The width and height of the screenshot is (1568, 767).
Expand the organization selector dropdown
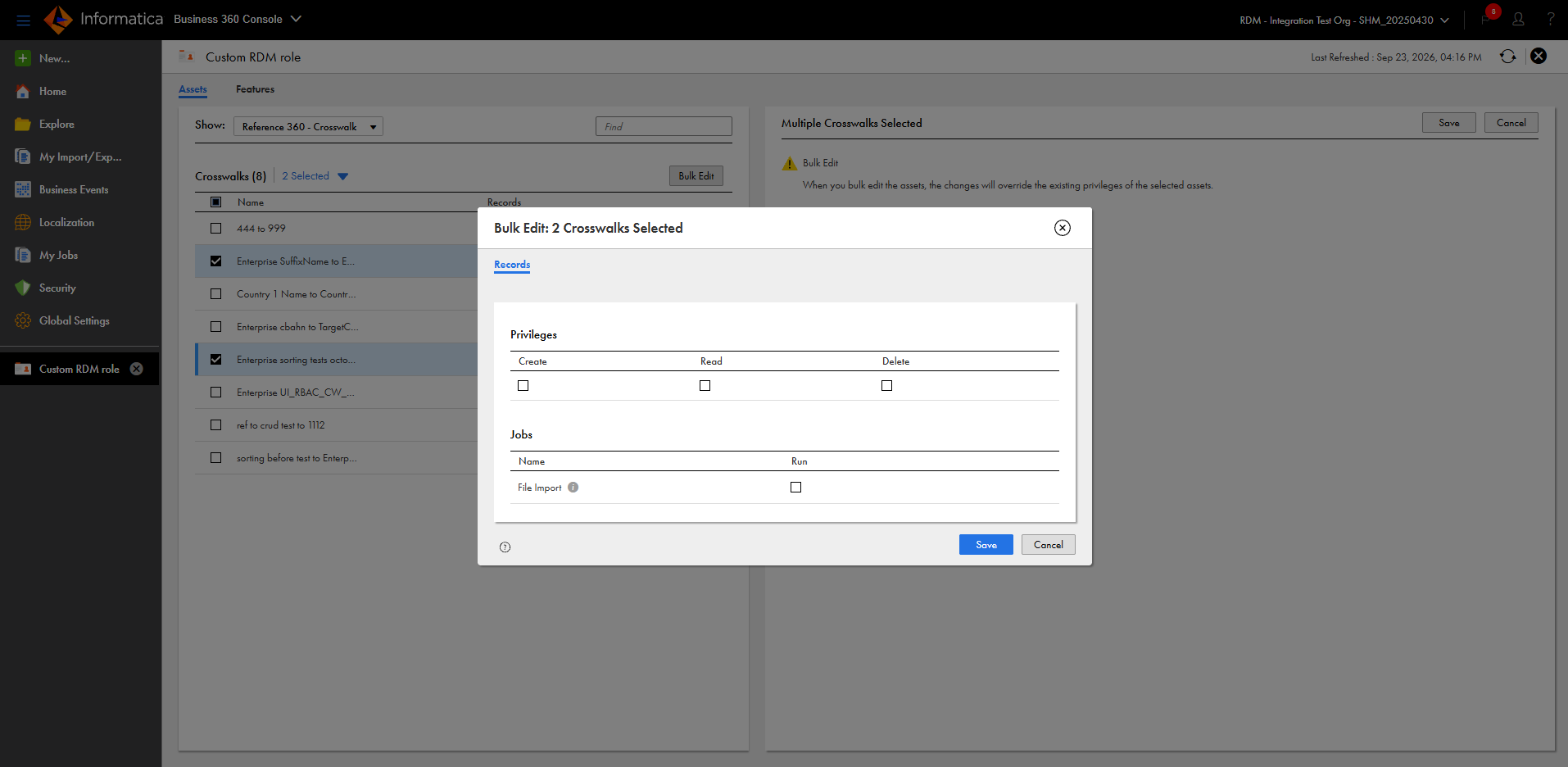[1344, 20]
